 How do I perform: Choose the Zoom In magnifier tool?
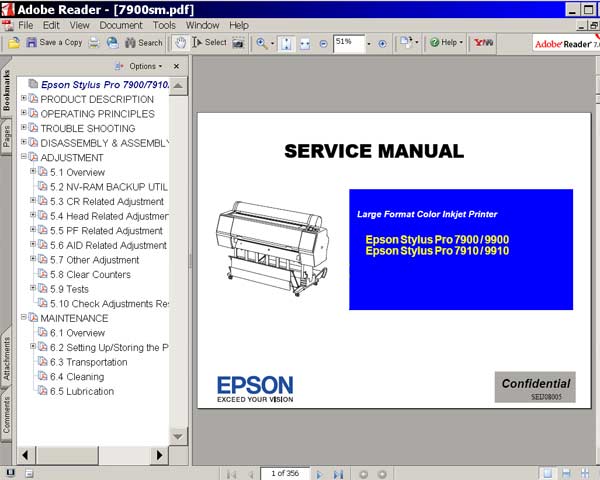click(262, 43)
